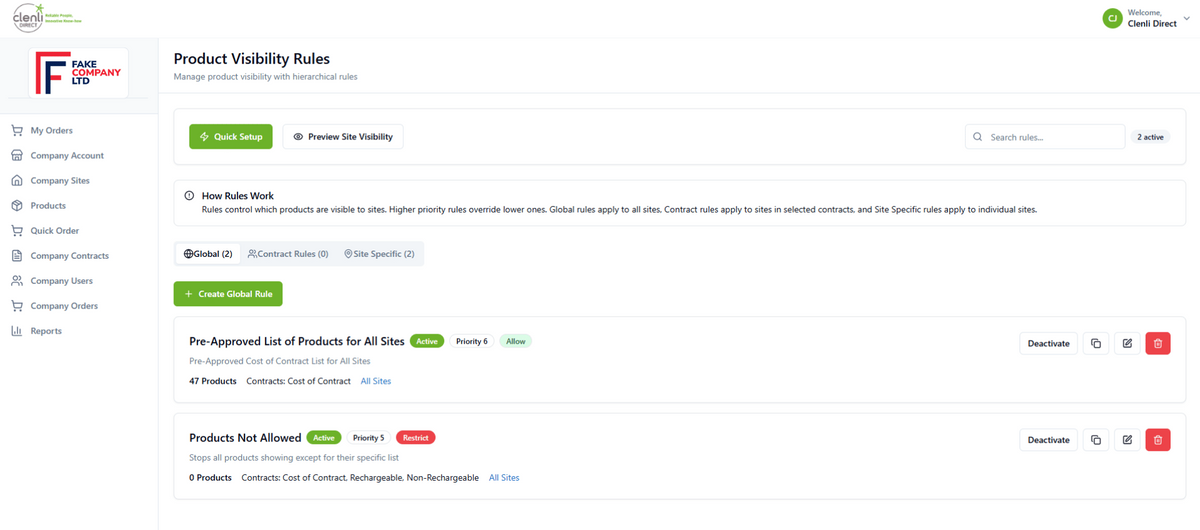1200x530 pixels.
Task: Delete the Pre-Approved List rule via trash icon
Action: [x=1158, y=343]
